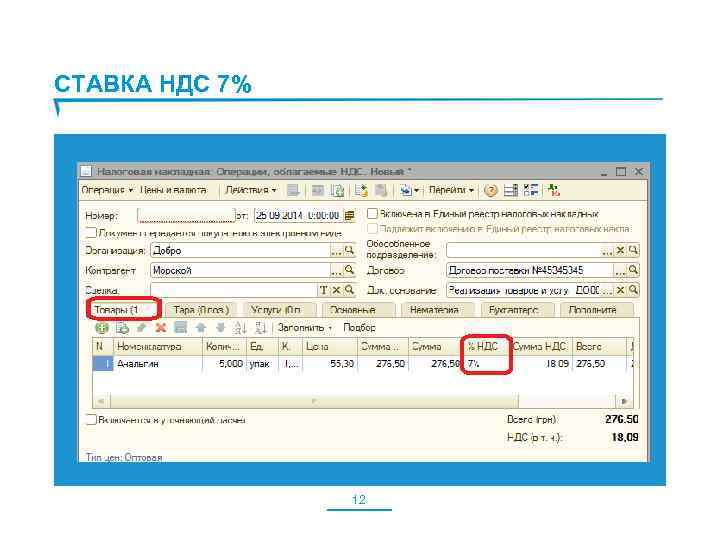Toggle document transferred in electronic form checkbox

(91, 232)
